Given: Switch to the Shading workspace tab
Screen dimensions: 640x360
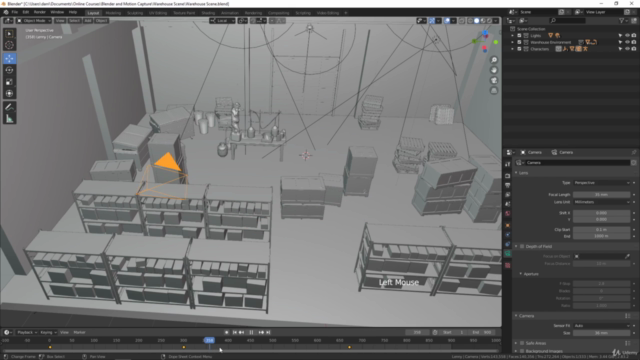Looking at the screenshot, I should (x=208, y=13).
